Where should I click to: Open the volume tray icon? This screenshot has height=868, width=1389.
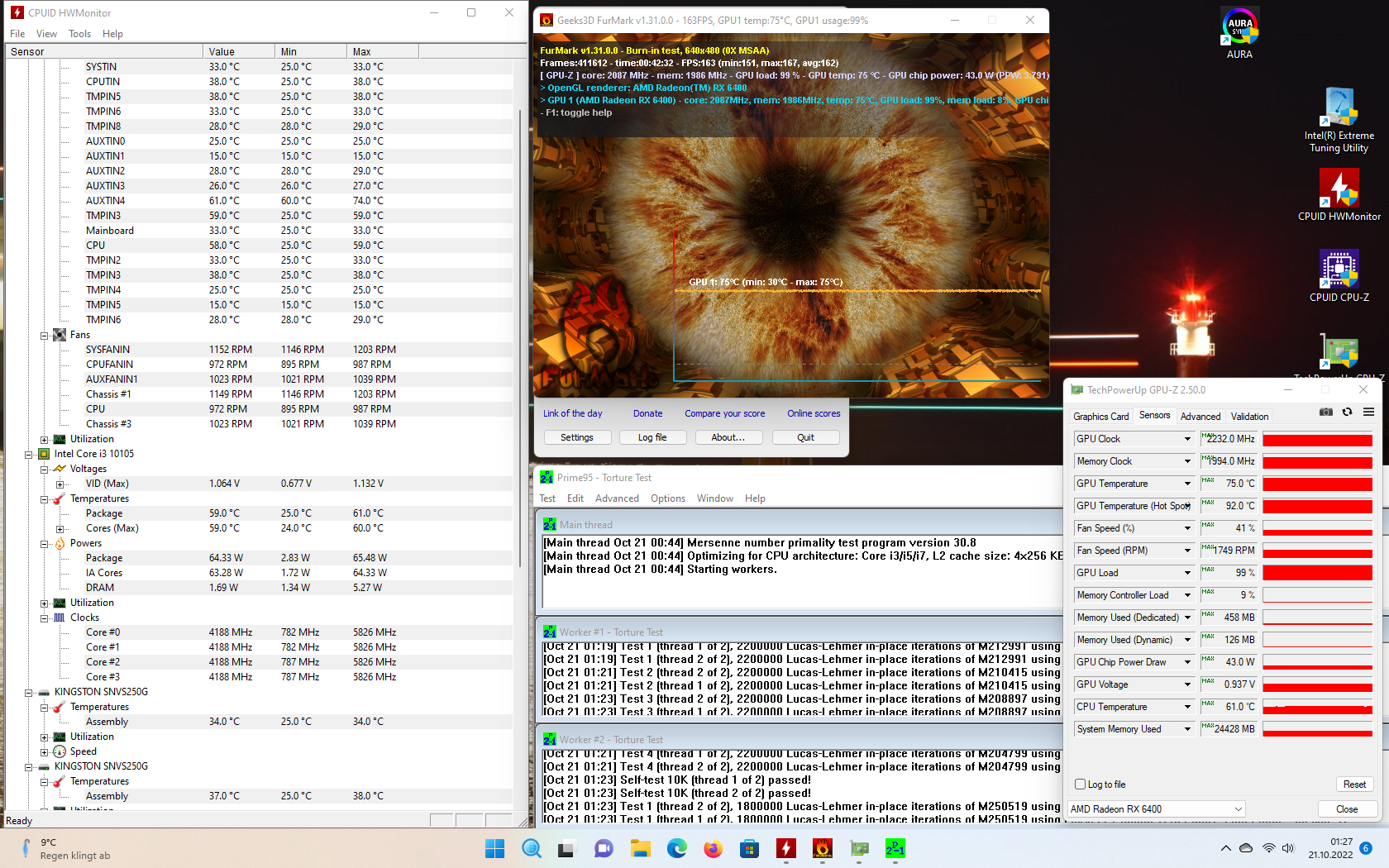pyautogui.click(x=1288, y=848)
